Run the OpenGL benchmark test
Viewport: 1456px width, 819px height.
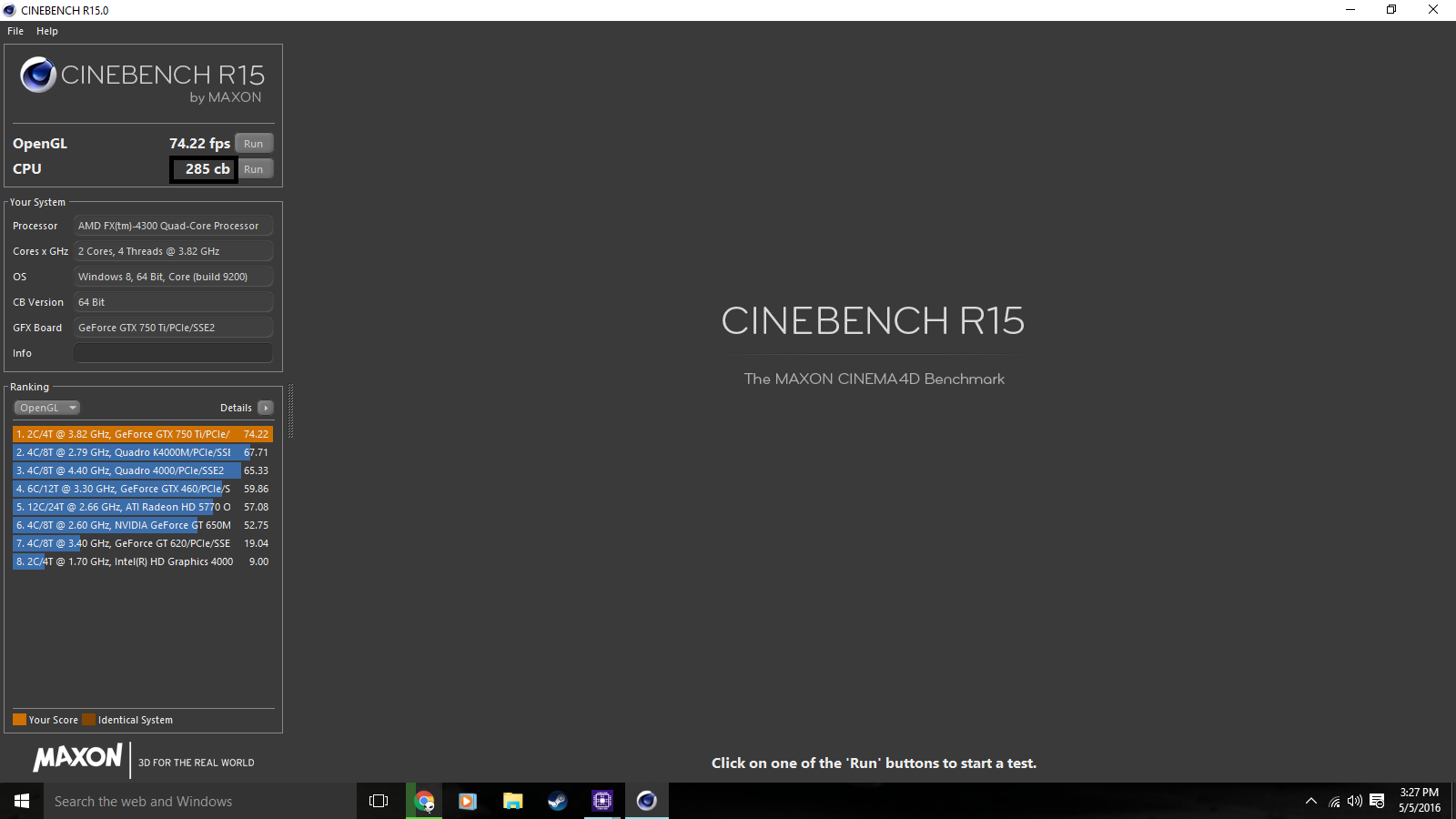click(254, 144)
